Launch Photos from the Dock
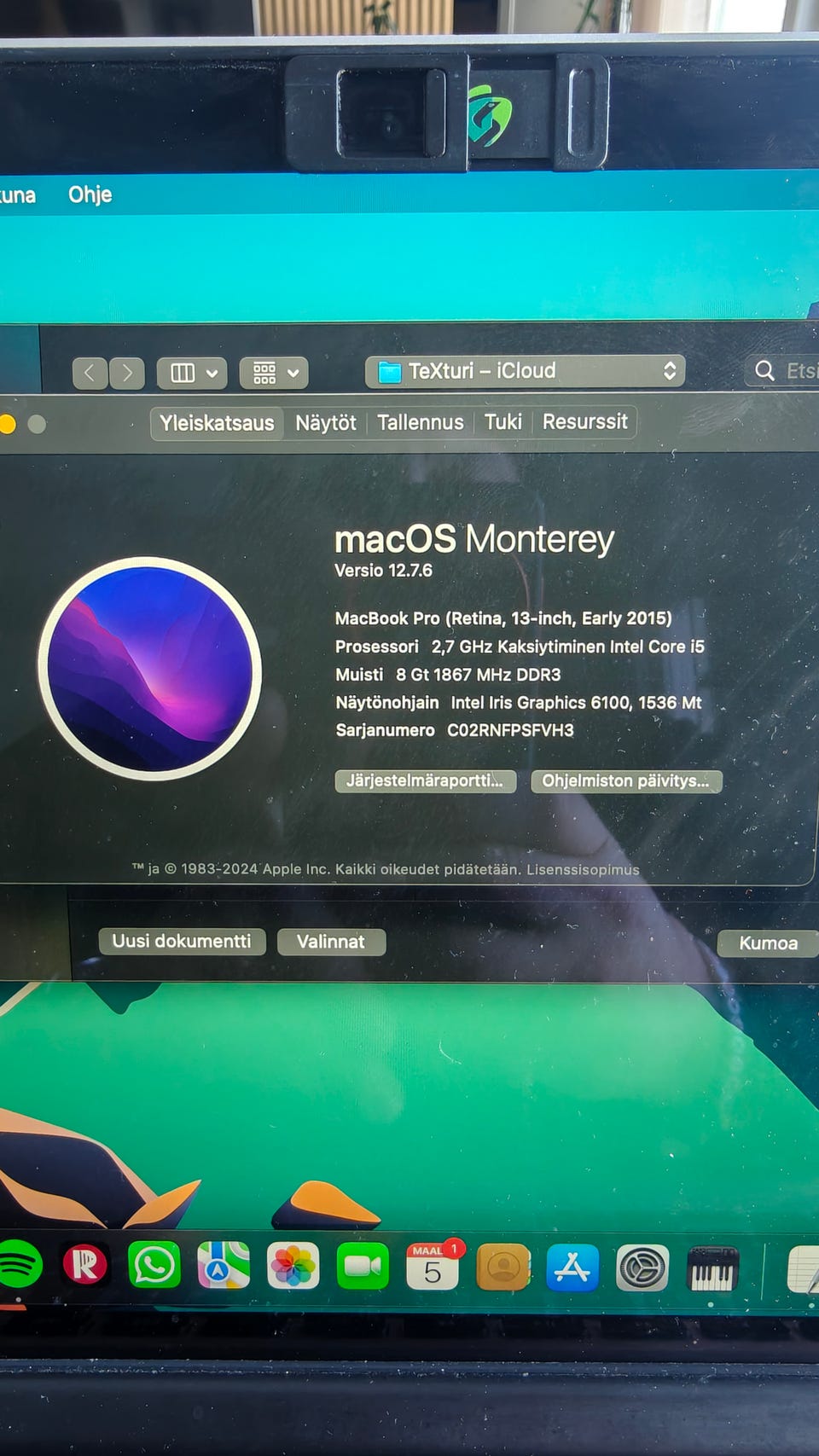This screenshot has width=819, height=1456. tap(293, 1266)
